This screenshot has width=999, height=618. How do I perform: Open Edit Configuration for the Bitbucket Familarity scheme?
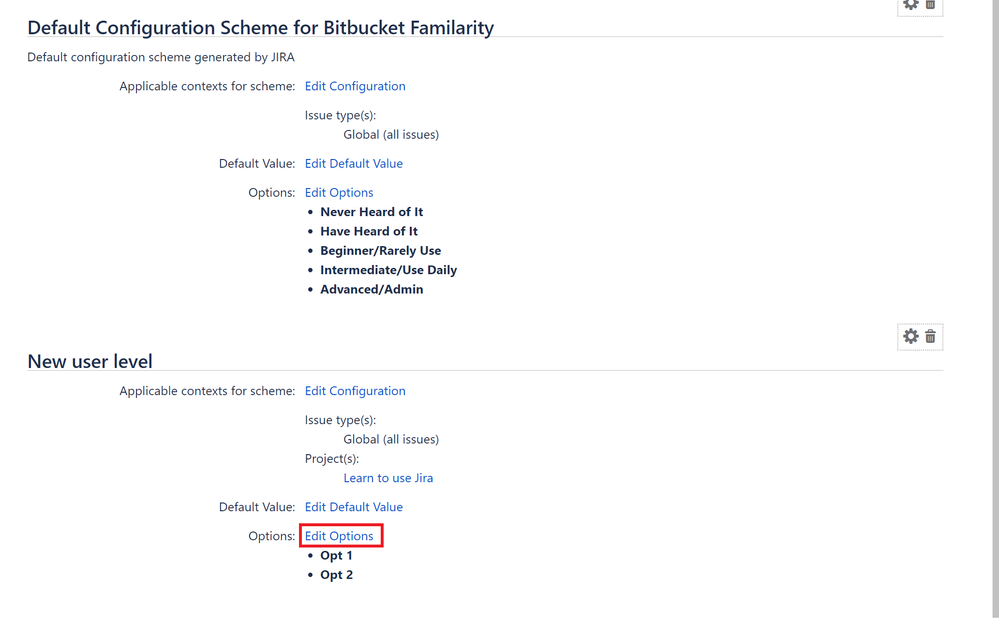[355, 86]
